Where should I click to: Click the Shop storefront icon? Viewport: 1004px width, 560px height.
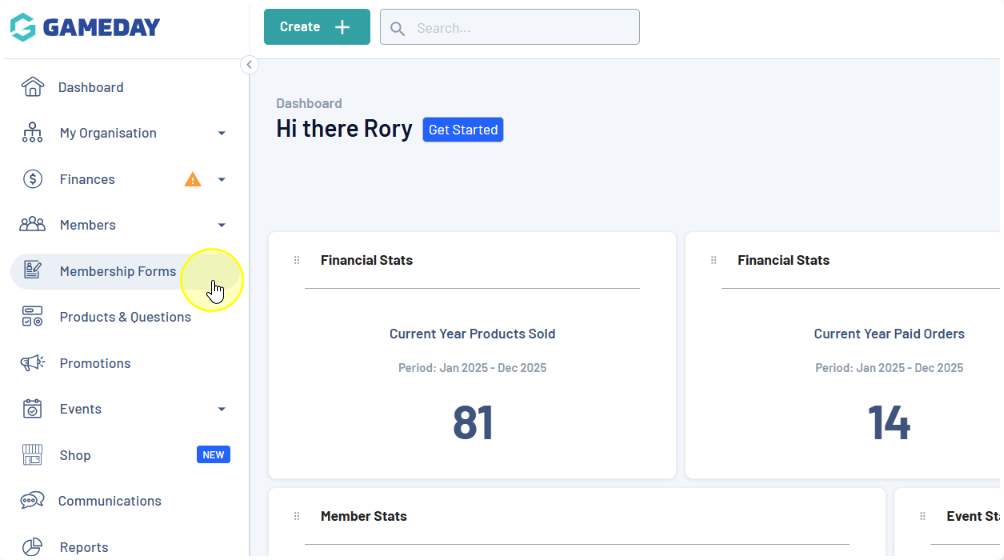(x=33, y=455)
